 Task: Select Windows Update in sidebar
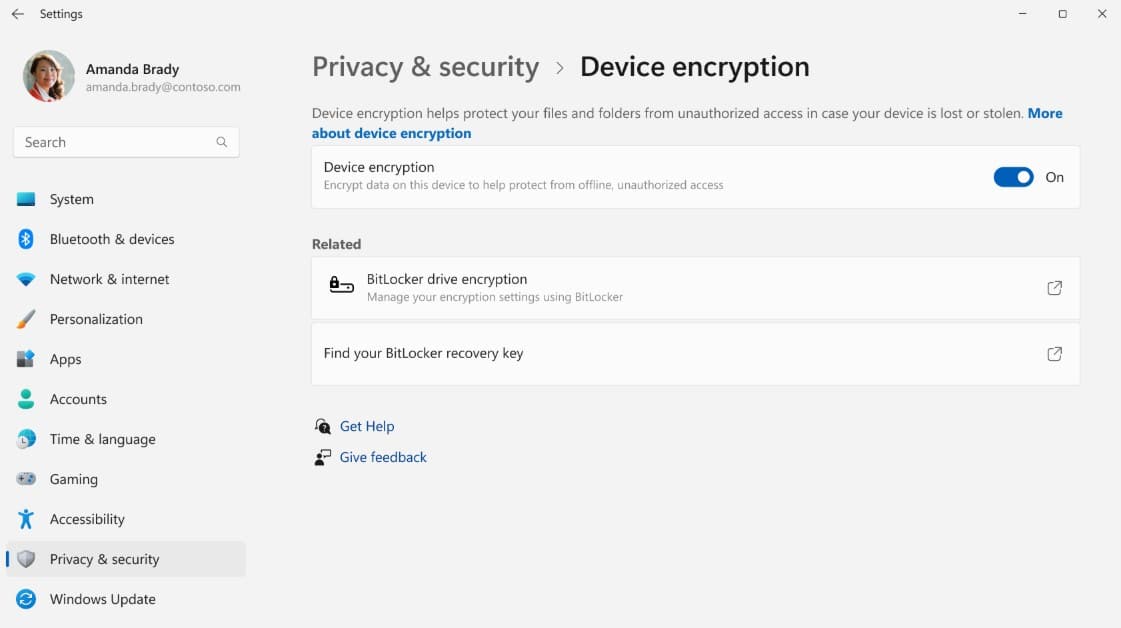[126, 599]
